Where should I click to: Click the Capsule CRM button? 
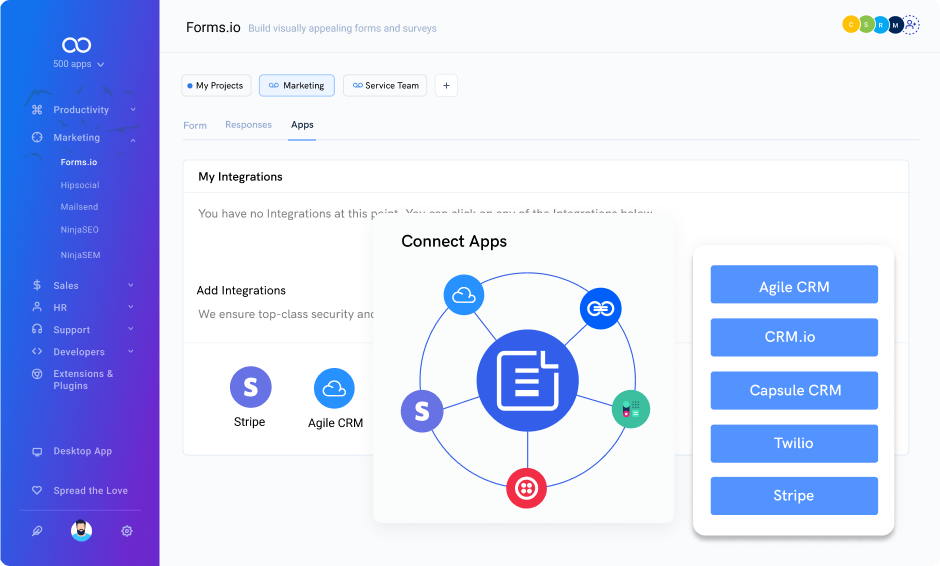click(x=794, y=390)
